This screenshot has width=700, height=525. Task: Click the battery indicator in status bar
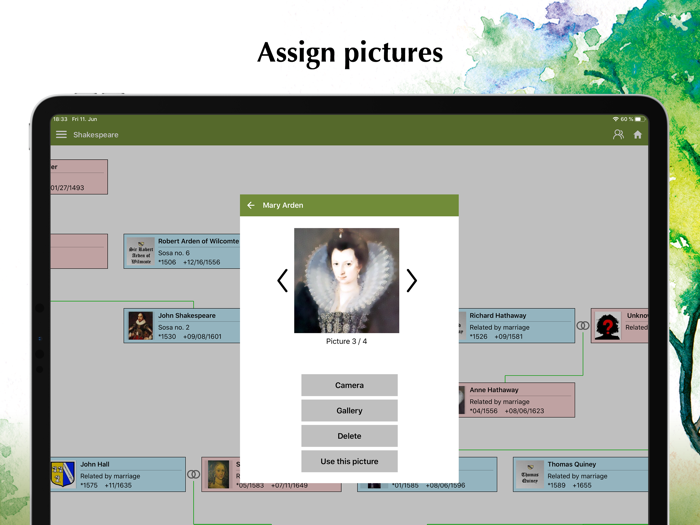639,119
